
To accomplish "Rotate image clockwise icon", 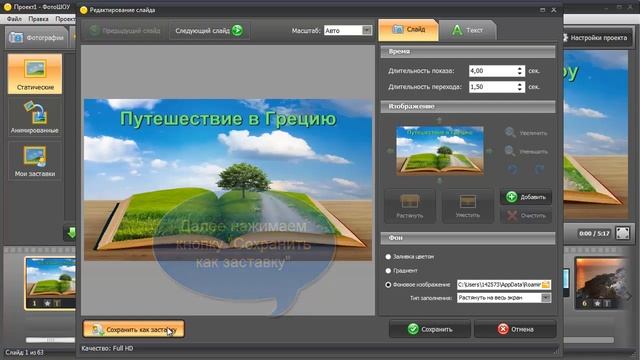I will (x=539, y=169).
